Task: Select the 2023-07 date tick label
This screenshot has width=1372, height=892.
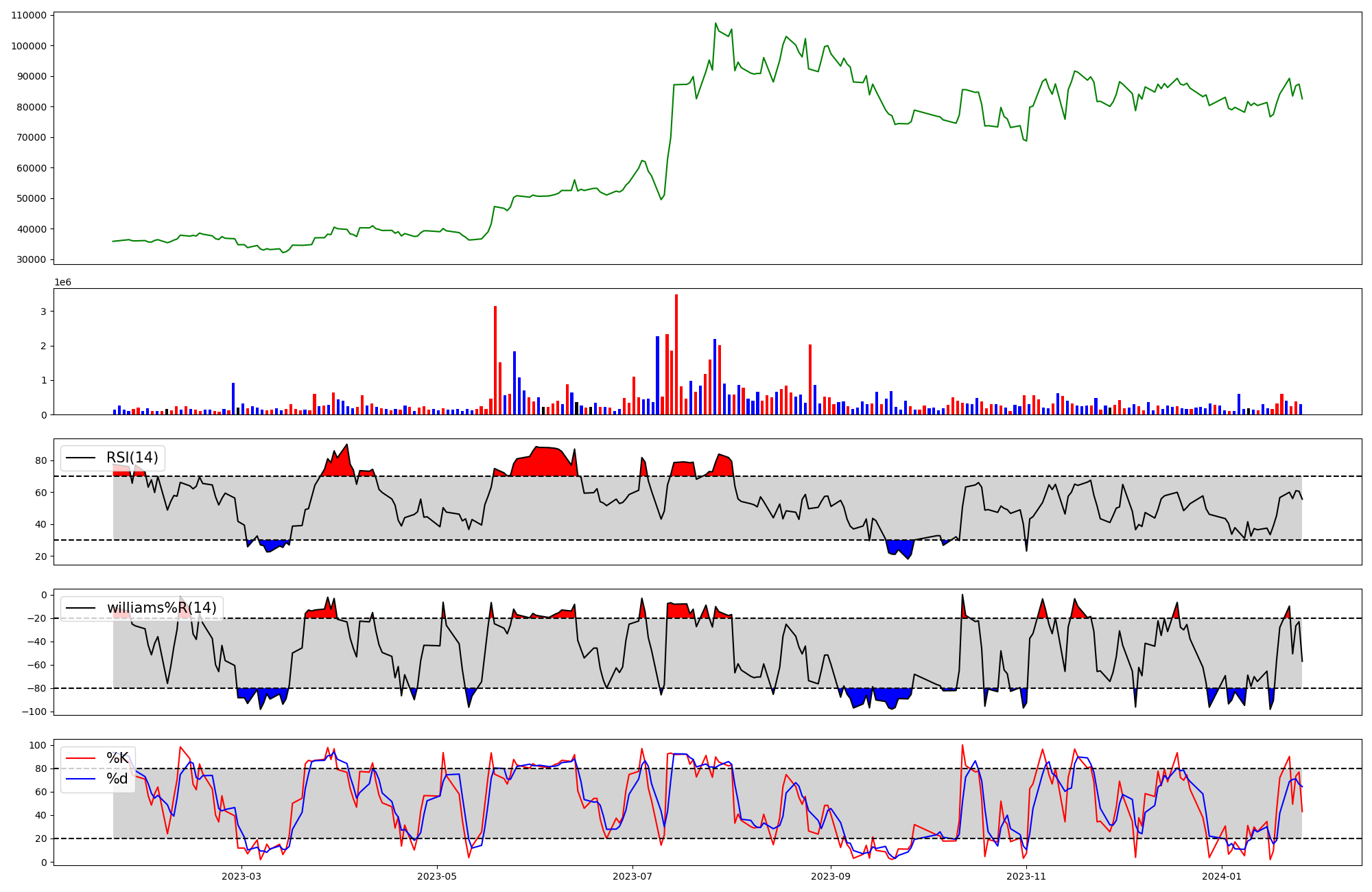Action: (x=632, y=876)
